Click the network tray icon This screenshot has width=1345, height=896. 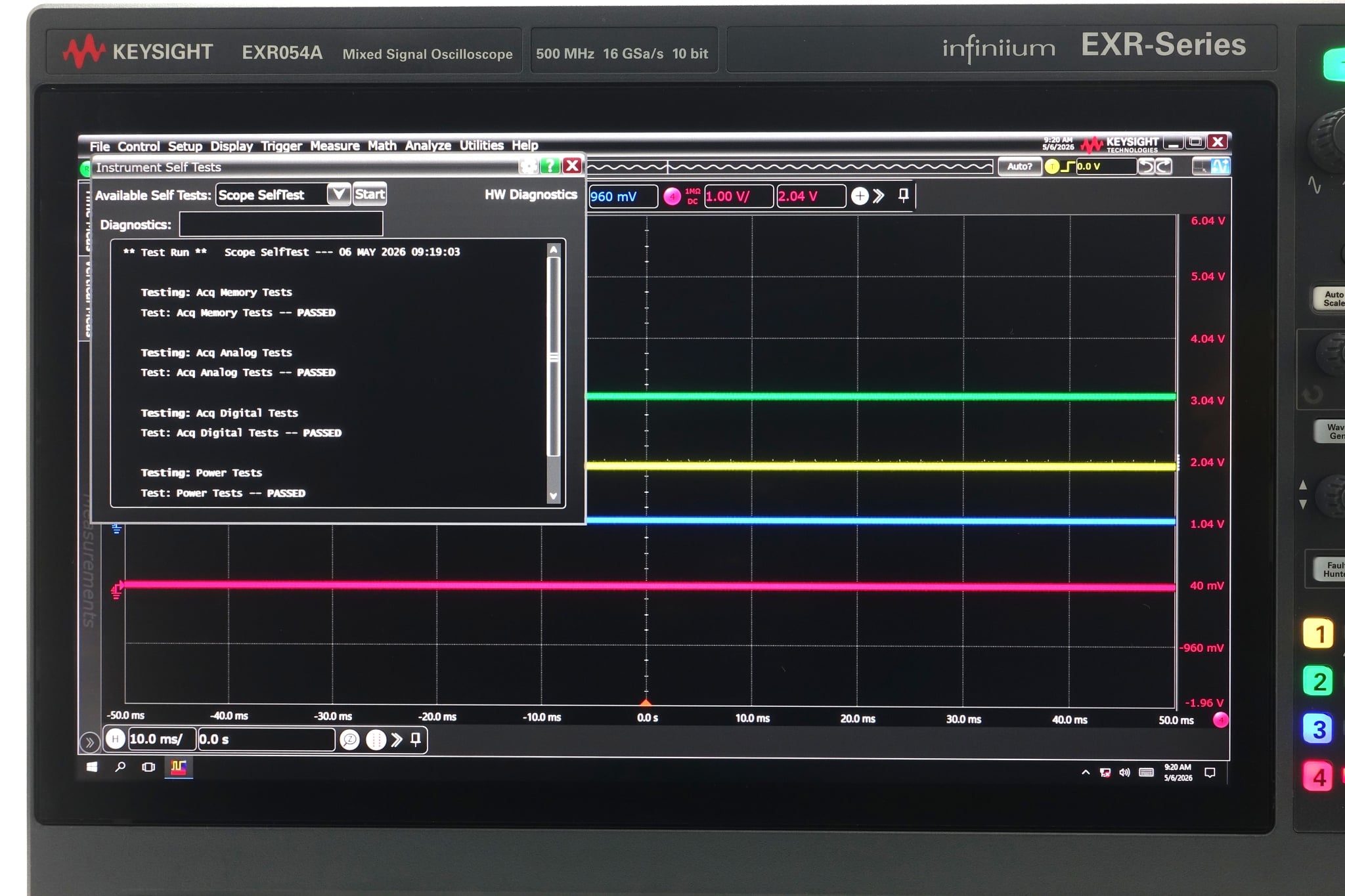coord(1105,773)
